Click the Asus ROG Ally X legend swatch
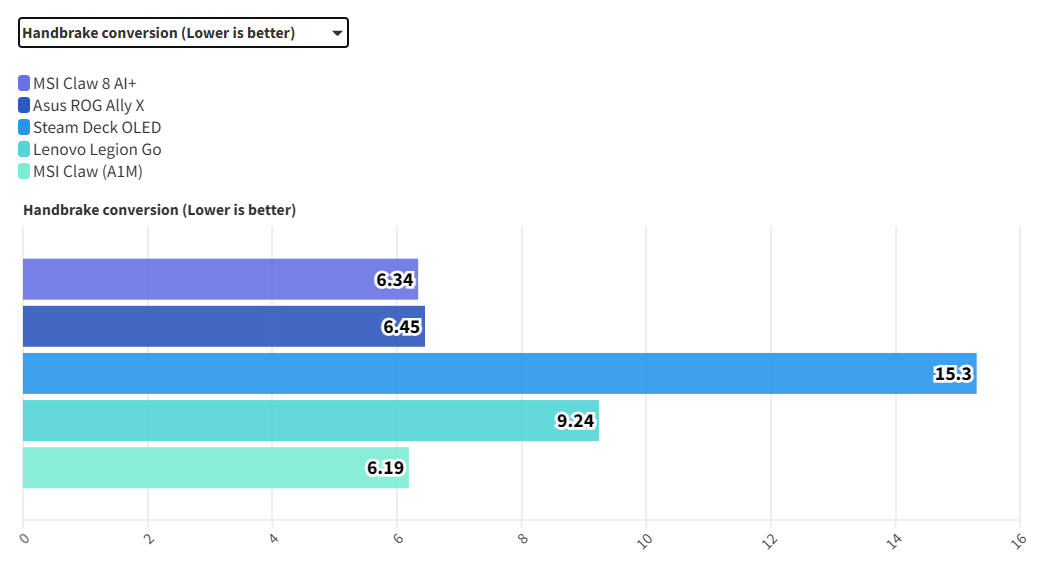This screenshot has height=567, width=1039. 24,105
